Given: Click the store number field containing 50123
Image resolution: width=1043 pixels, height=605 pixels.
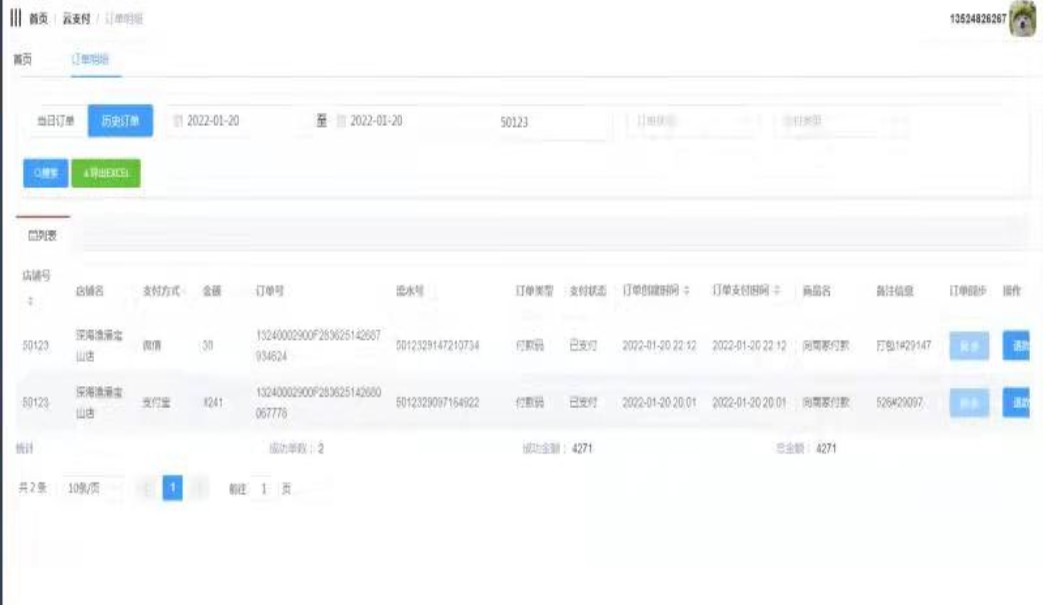Looking at the screenshot, I should tap(550, 122).
